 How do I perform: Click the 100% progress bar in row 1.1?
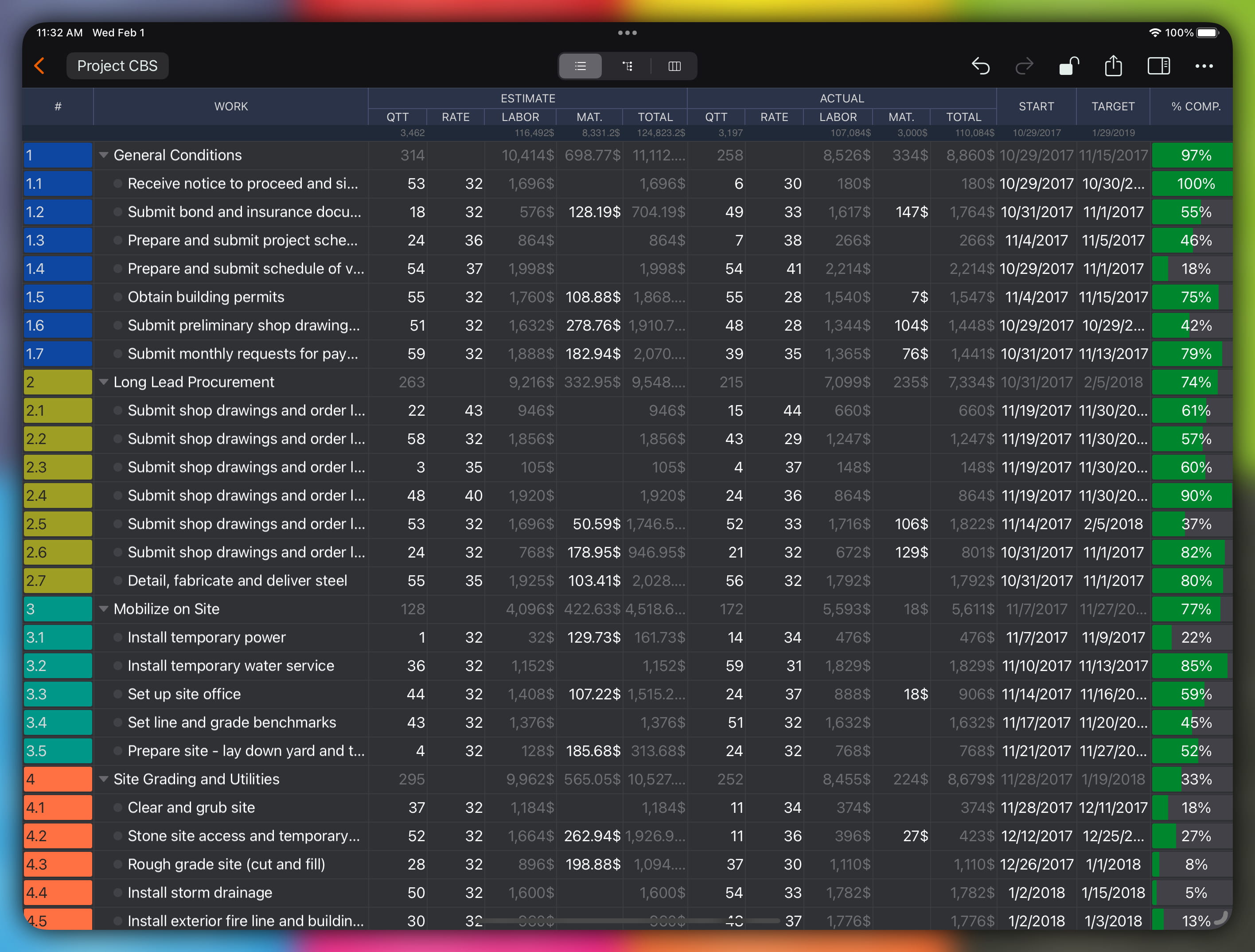tap(1192, 184)
